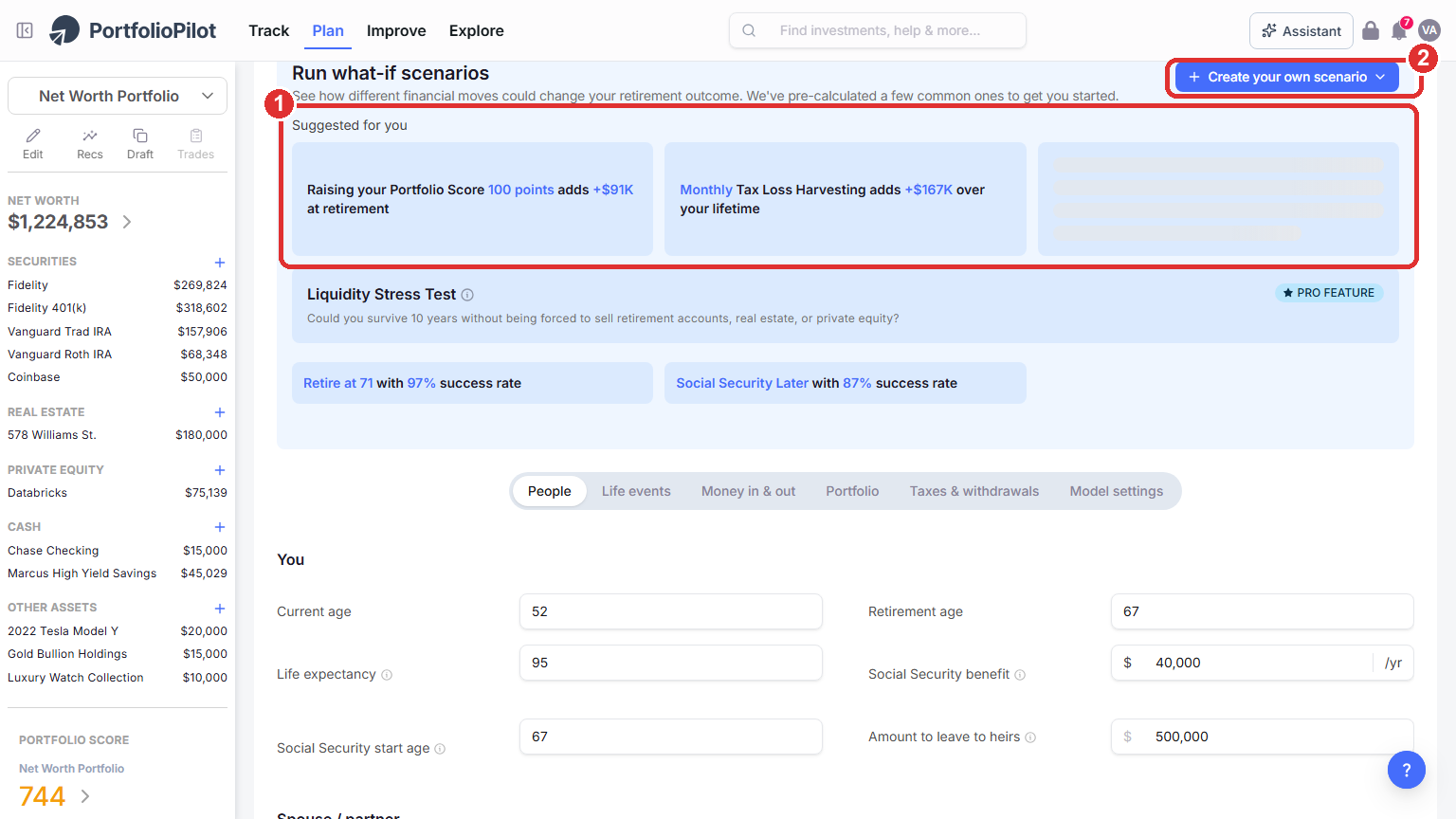Open the Vanguard Roth IRA row
This screenshot has height=819, width=1456.
tap(118, 355)
